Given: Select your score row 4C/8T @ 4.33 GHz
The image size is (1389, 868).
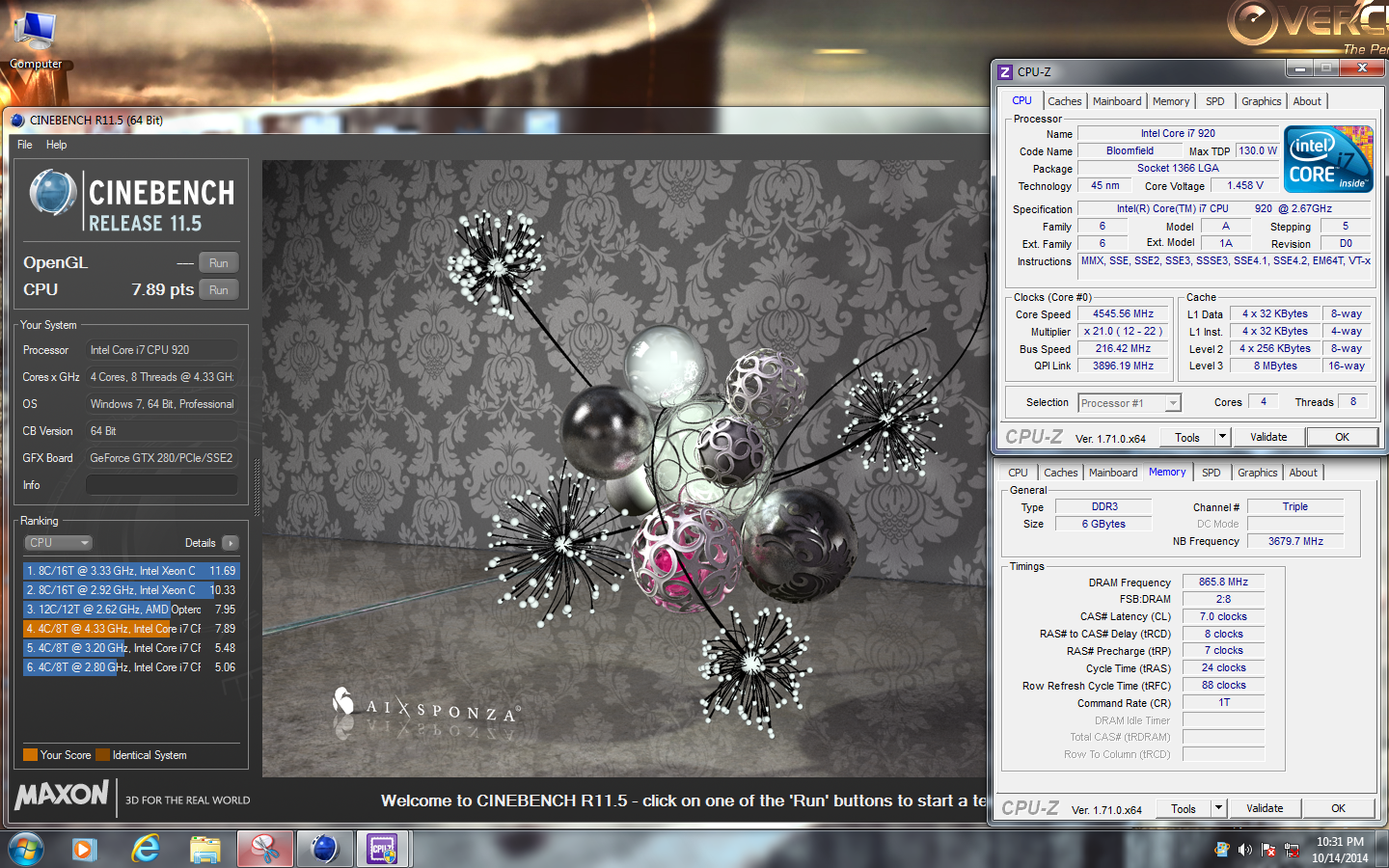Looking at the screenshot, I should tap(130, 629).
